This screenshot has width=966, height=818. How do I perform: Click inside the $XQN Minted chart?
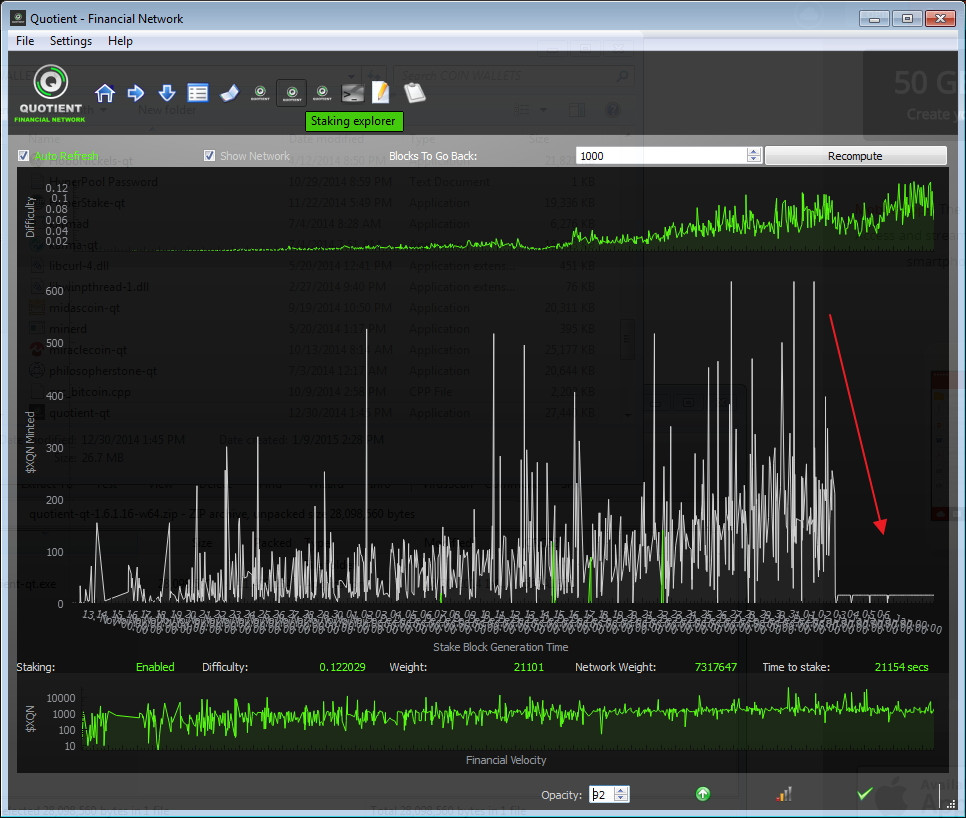505,440
